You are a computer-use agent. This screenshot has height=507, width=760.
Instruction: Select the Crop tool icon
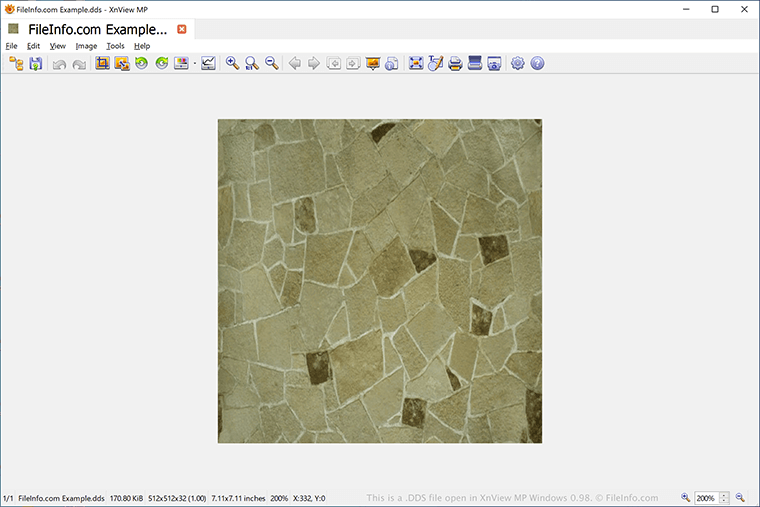click(x=102, y=63)
